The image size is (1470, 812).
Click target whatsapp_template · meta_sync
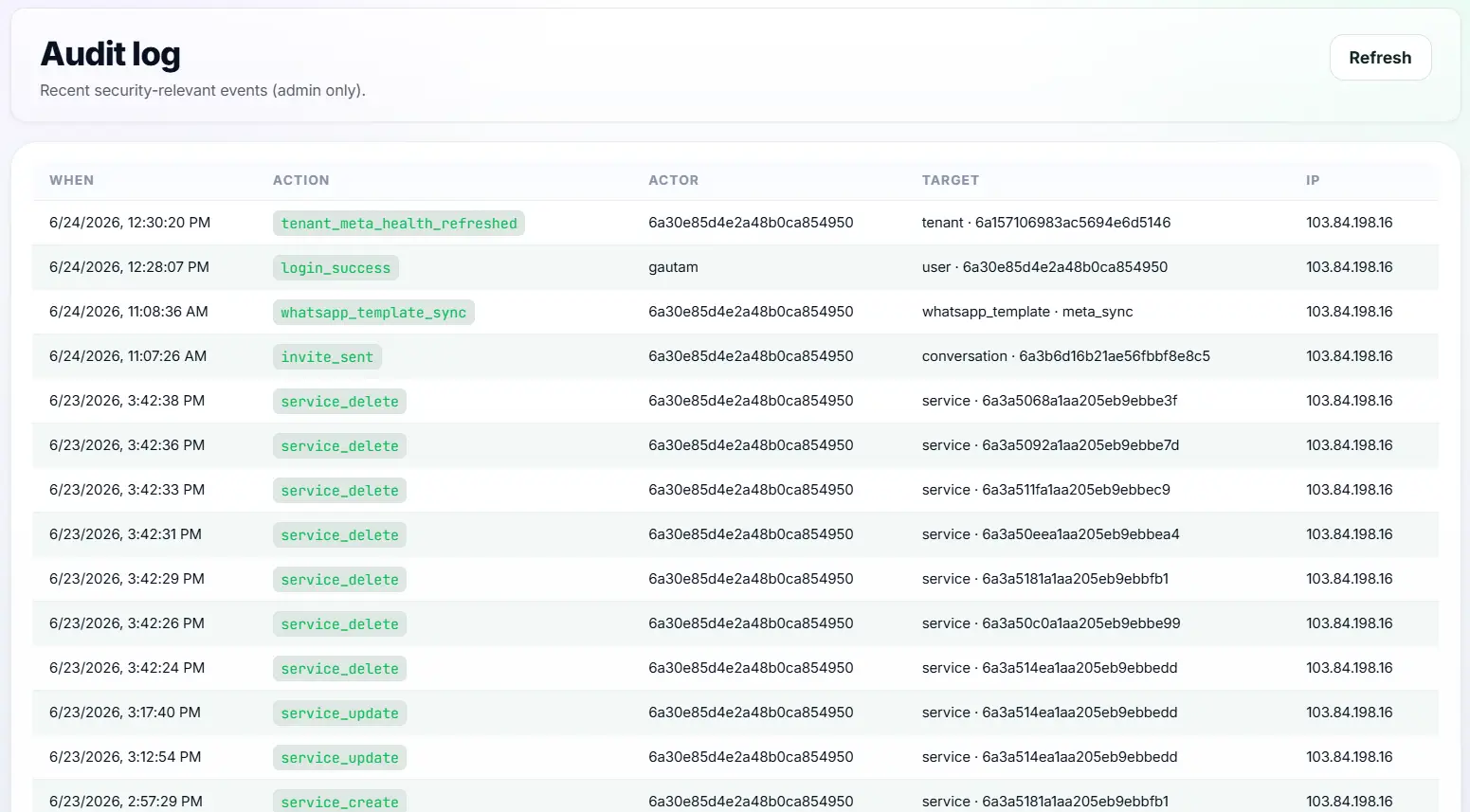pyautogui.click(x=1027, y=312)
